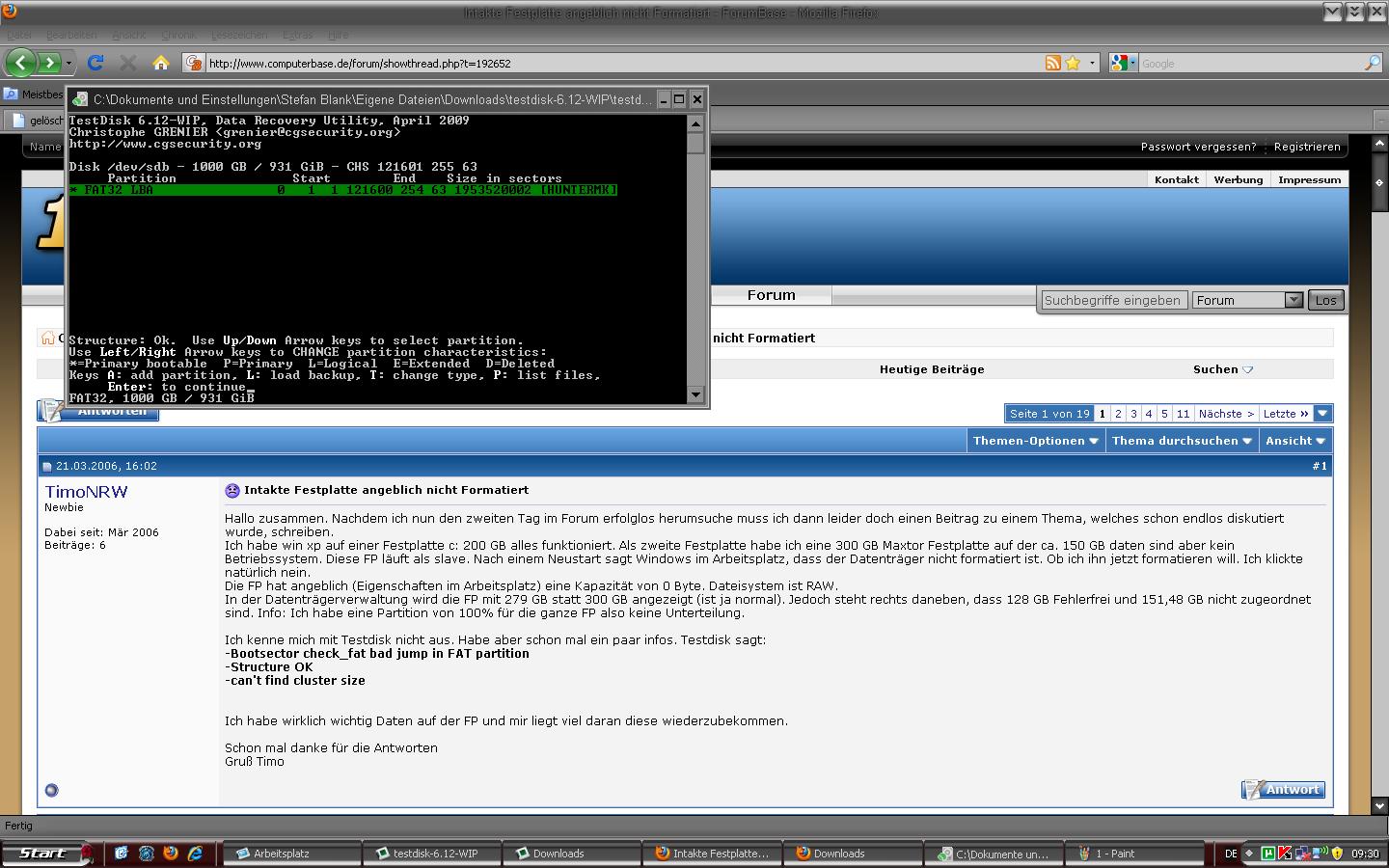Open TimoNRW user profile
The image size is (1389, 868).
pos(86,492)
